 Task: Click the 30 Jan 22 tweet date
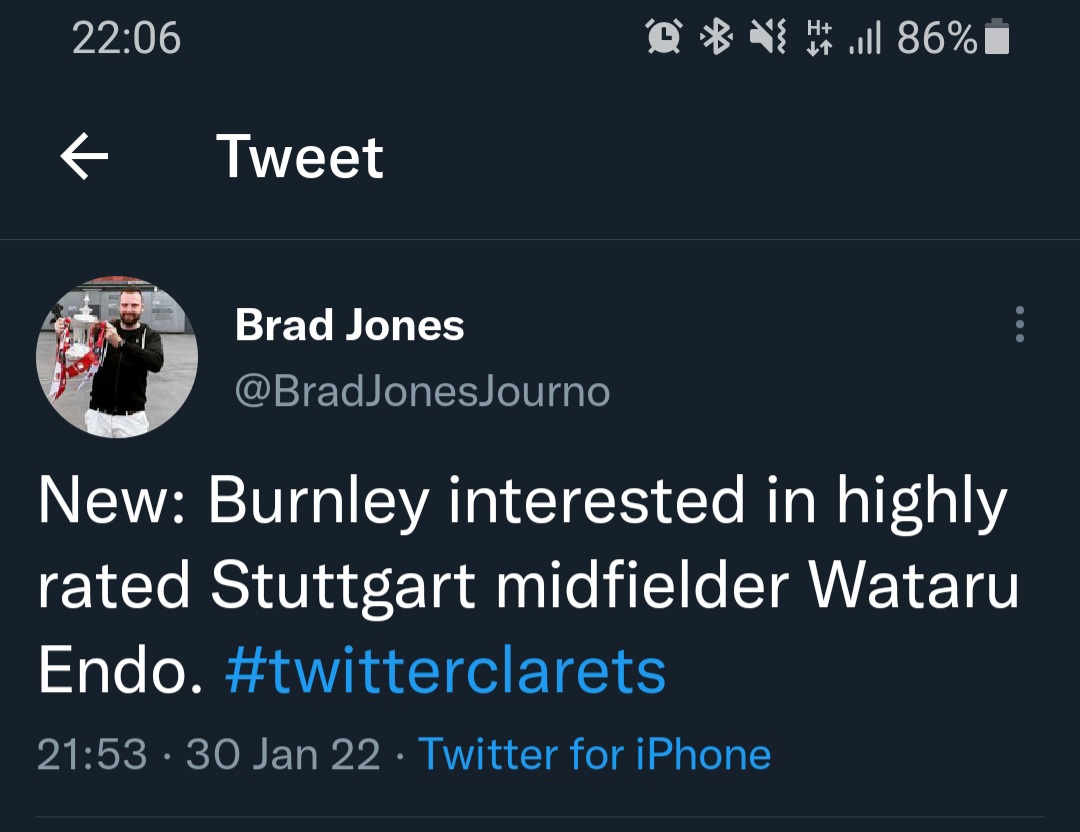point(283,754)
